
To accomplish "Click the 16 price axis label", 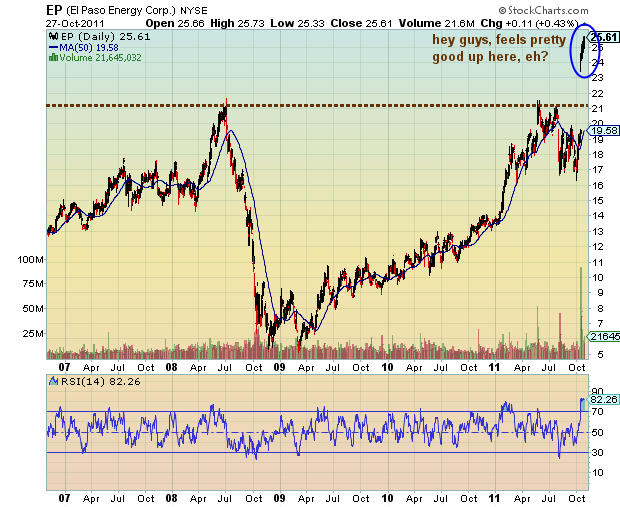I will coord(598,185).
